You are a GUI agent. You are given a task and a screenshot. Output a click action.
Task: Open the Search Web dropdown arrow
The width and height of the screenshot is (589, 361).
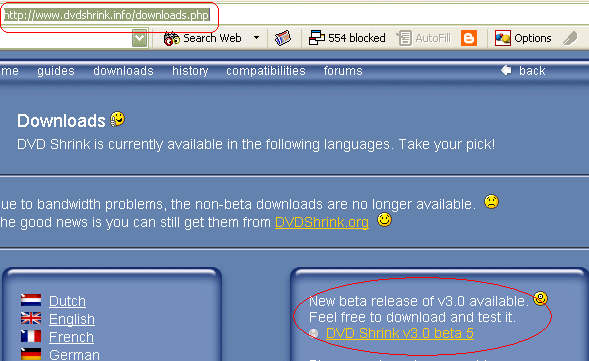pyautogui.click(x=257, y=38)
